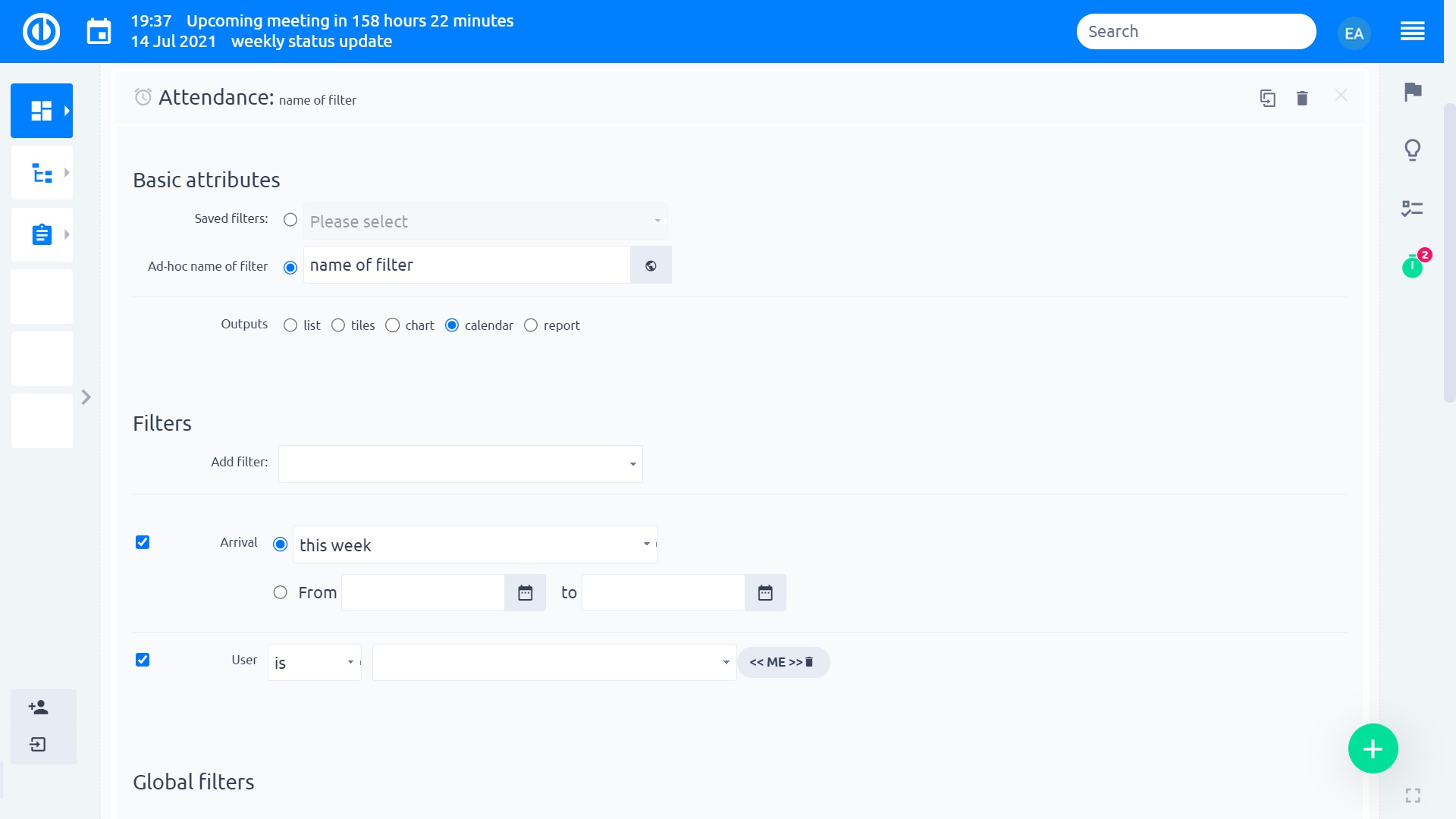Open the Add filter dropdown
Image resolution: width=1456 pixels, height=819 pixels.
pos(460,464)
